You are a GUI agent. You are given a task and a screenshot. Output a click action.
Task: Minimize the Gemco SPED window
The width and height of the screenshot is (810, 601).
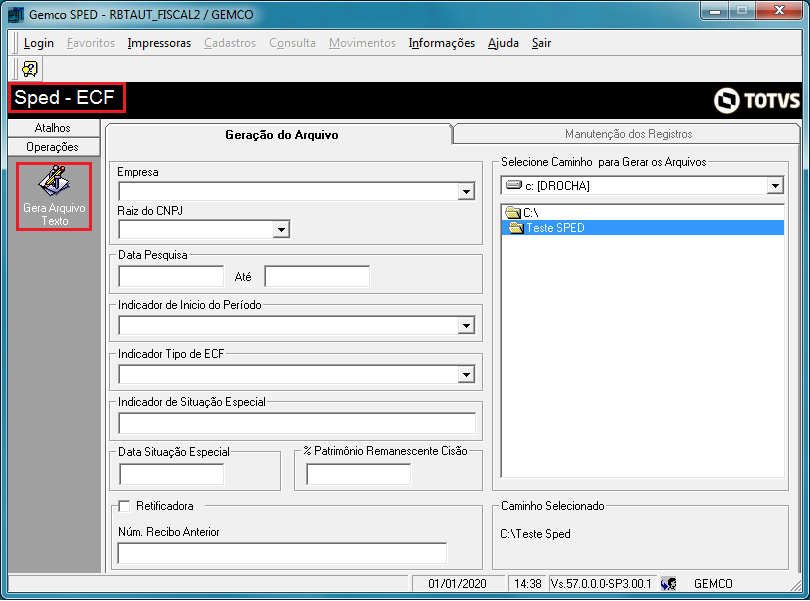(x=715, y=10)
